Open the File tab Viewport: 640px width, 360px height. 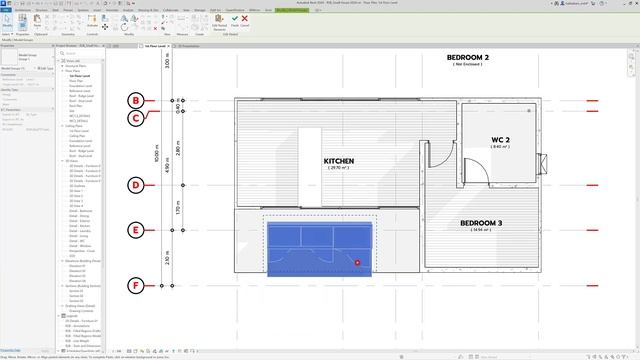[6, 10]
